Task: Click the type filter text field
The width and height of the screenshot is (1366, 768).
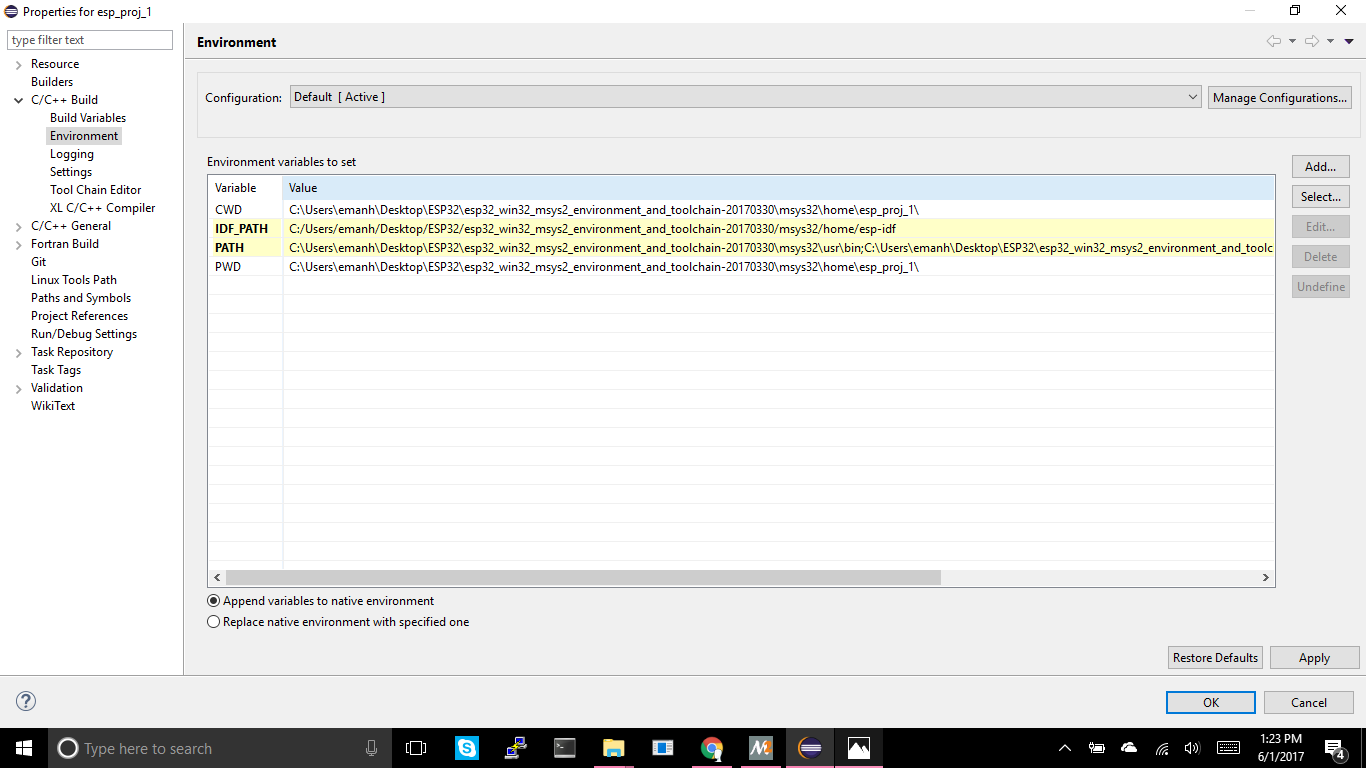Action: [90, 40]
